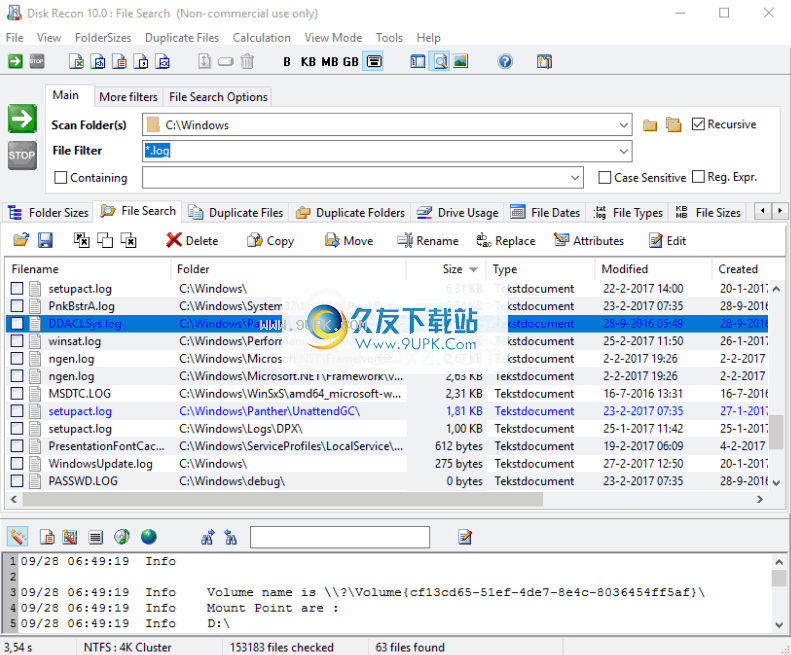This screenshot has width=791, height=655.
Task: Open help via blue question mark icon
Action: pos(505,62)
